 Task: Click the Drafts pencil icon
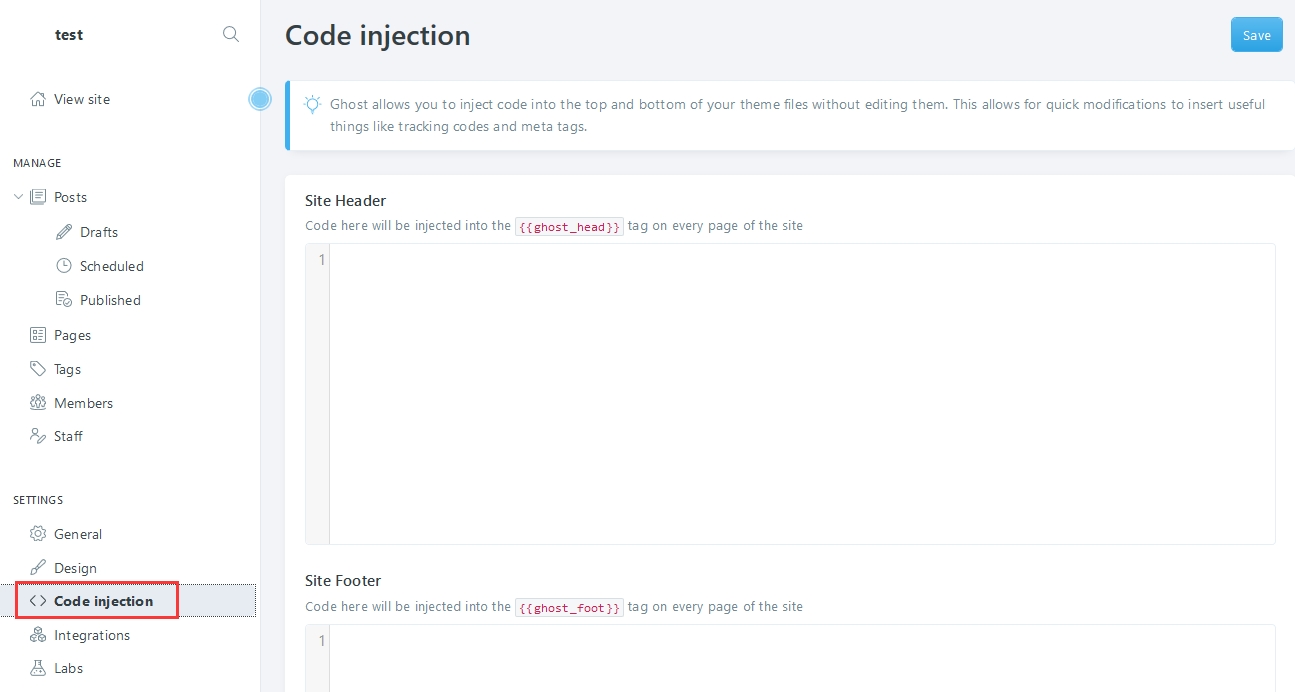click(64, 232)
